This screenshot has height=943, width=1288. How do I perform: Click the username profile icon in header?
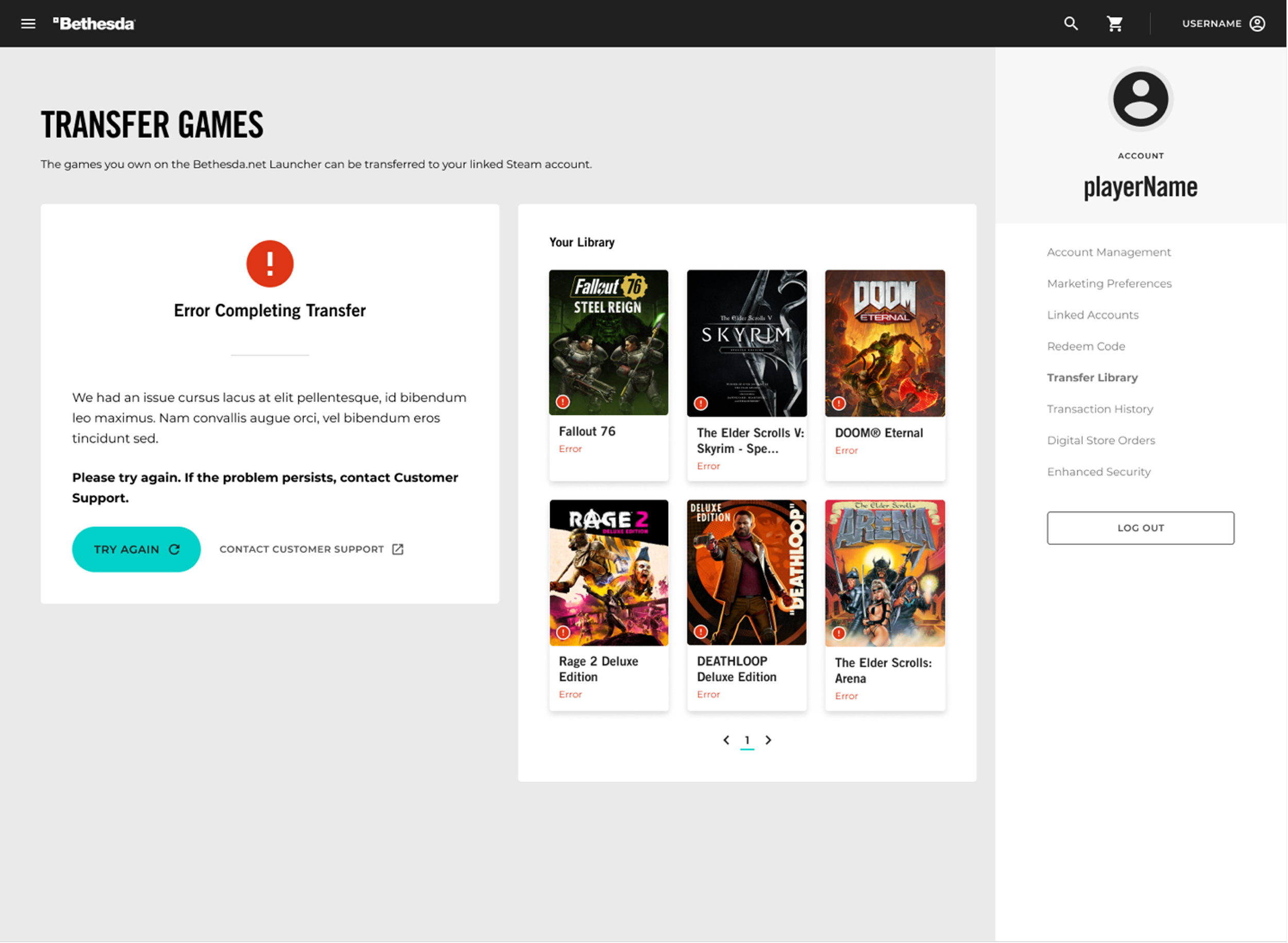tap(1257, 23)
